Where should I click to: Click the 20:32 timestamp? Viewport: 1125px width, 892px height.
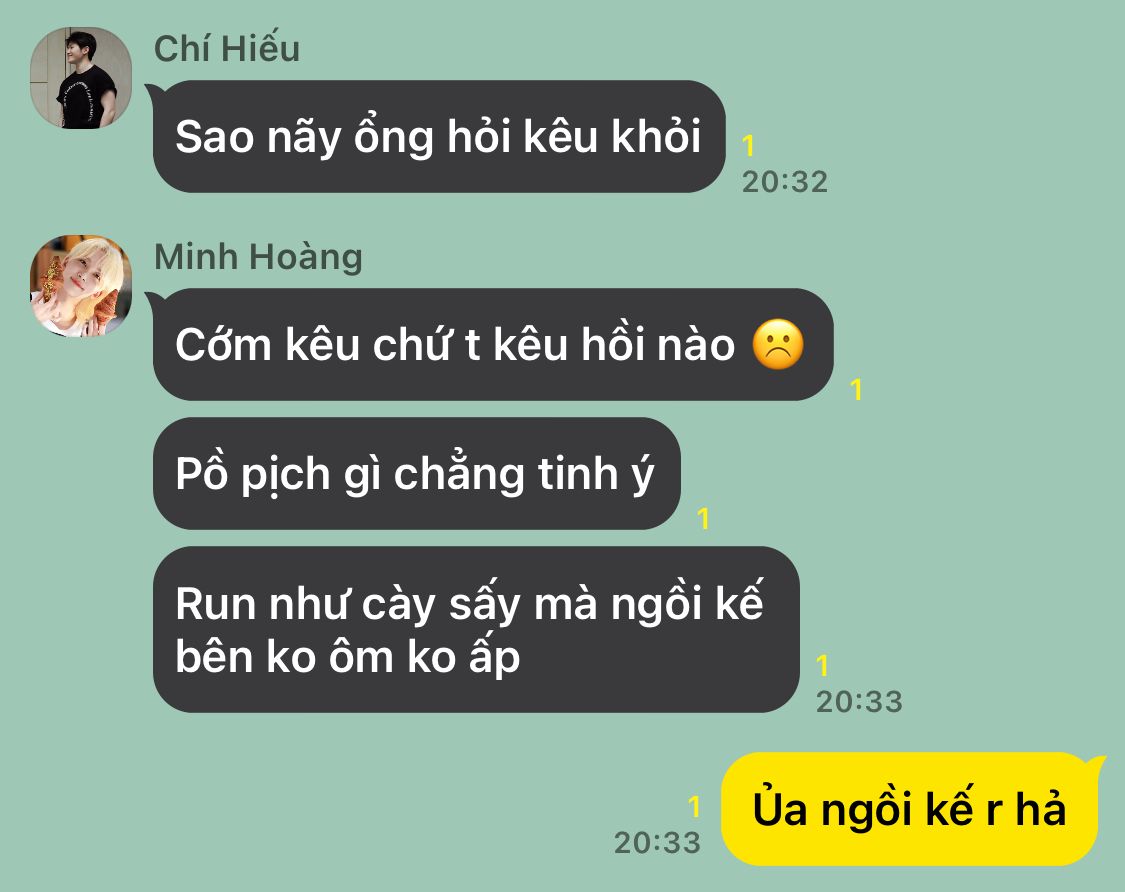(785, 182)
